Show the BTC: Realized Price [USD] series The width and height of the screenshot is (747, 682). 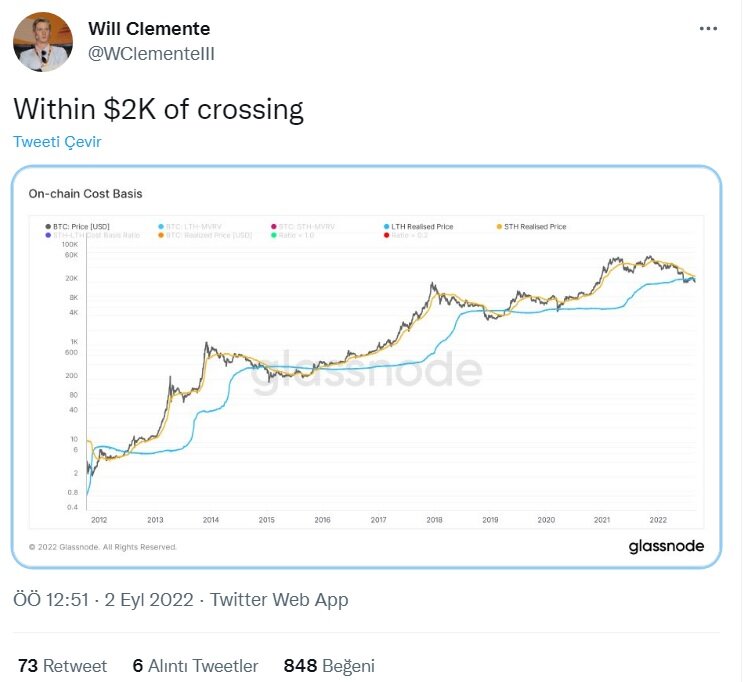[x=204, y=235]
